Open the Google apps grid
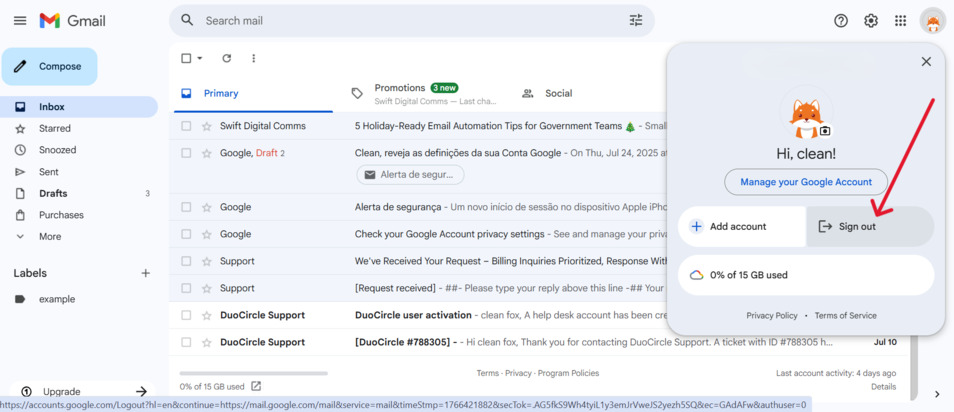The height and width of the screenshot is (412, 954). coord(900,21)
